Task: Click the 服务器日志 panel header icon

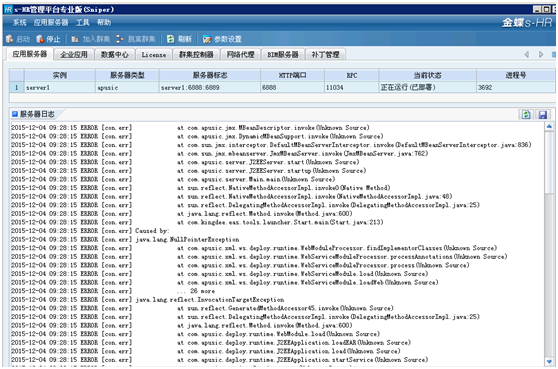Action: pyautogui.click(x=15, y=114)
